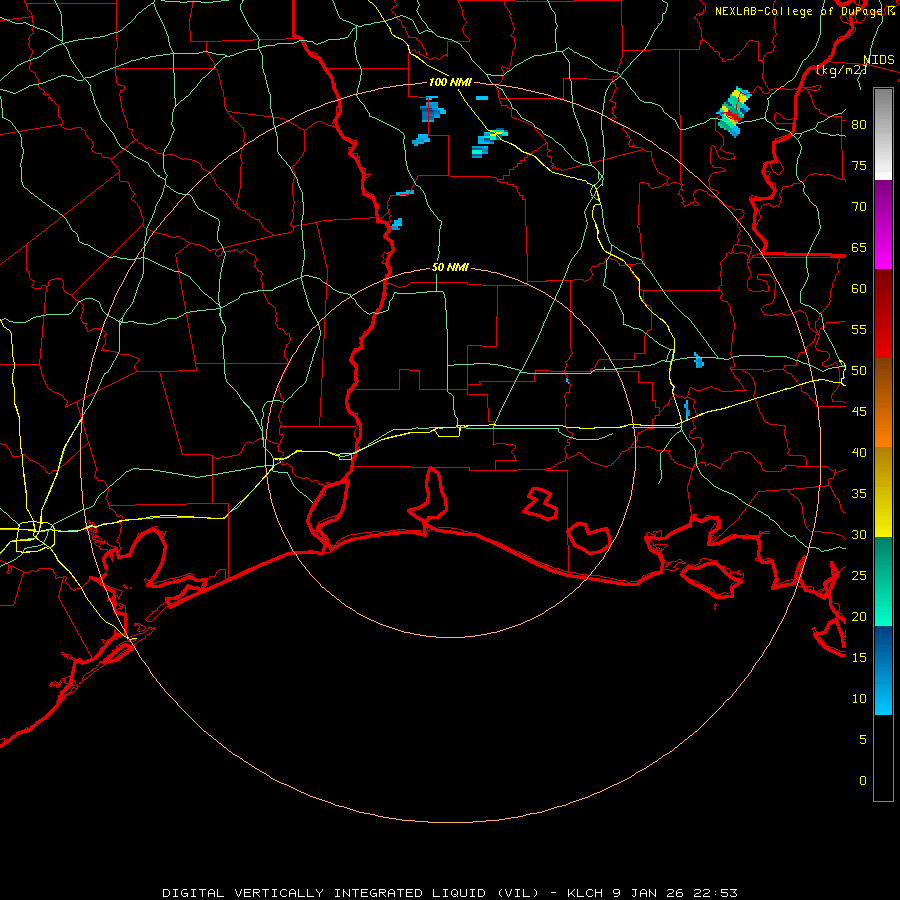Click the 45 value on the color scale

tap(859, 412)
